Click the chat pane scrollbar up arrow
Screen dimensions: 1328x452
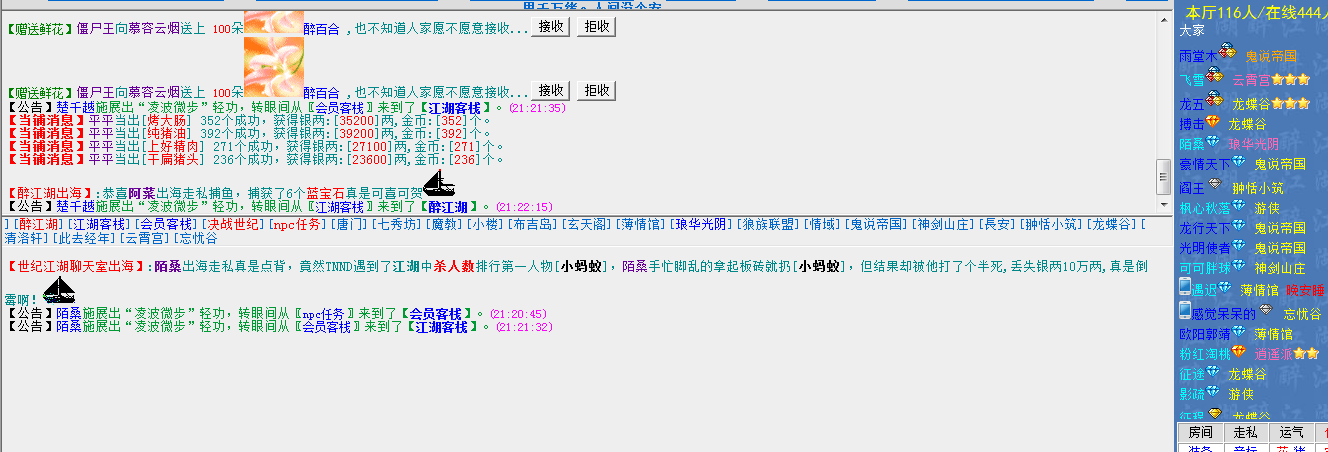[x=1163, y=19]
